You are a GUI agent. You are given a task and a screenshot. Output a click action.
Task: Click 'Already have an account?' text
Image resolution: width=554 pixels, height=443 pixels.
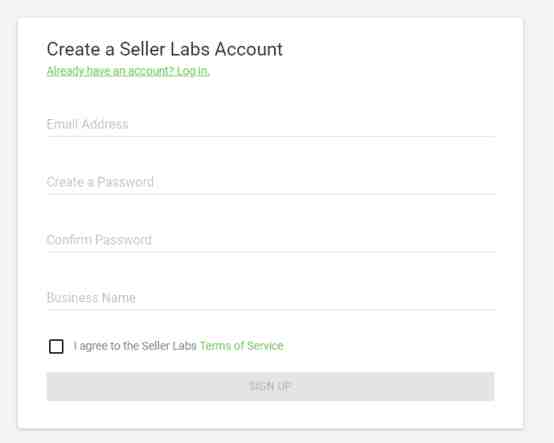(111, 71)
